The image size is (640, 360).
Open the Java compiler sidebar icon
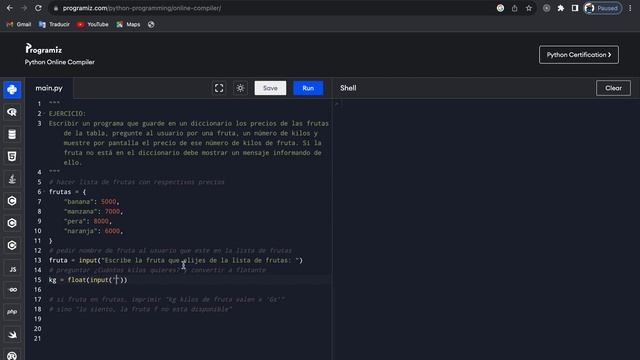(12, 179)
